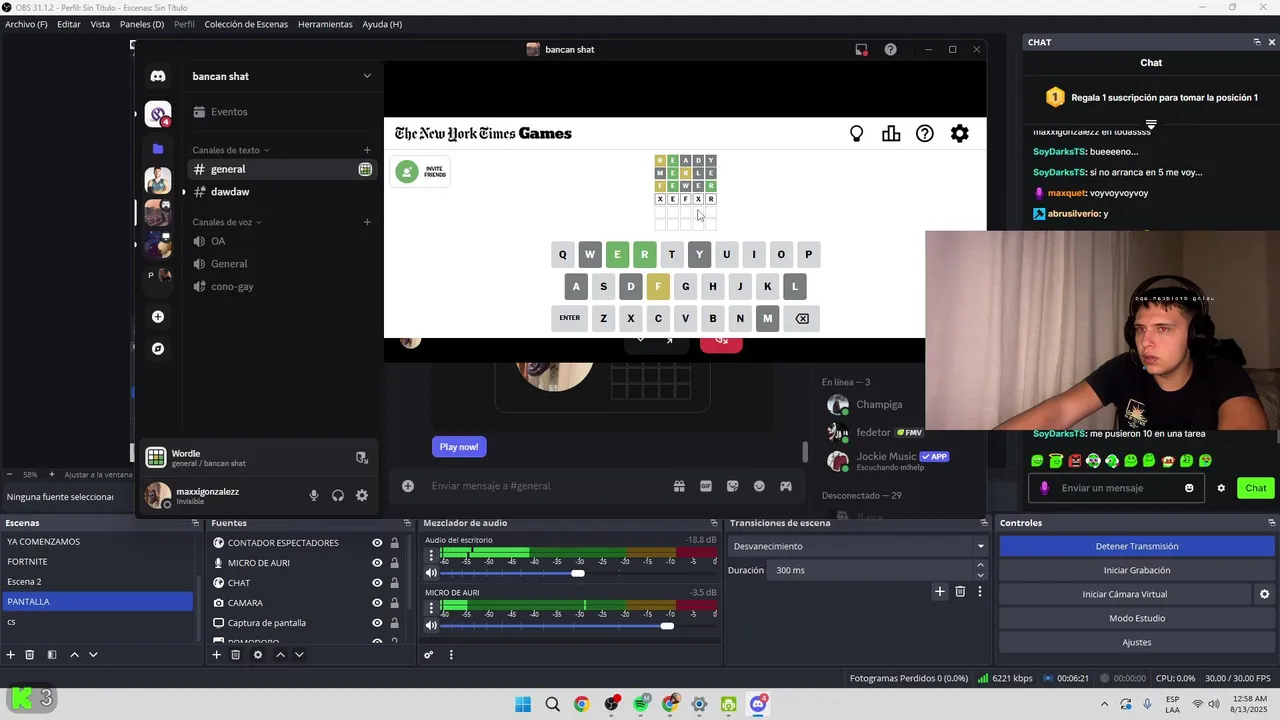The image size is (1280, 720).
Task: Expand bancan shat server dropdown
Action: [x=367, y=76]
